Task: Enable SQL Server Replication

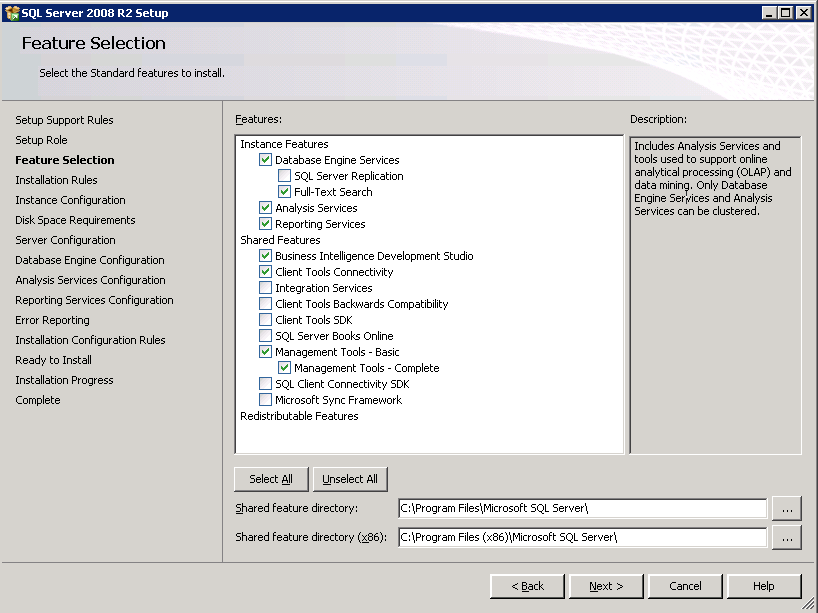Action: click(x=285, y=175)
